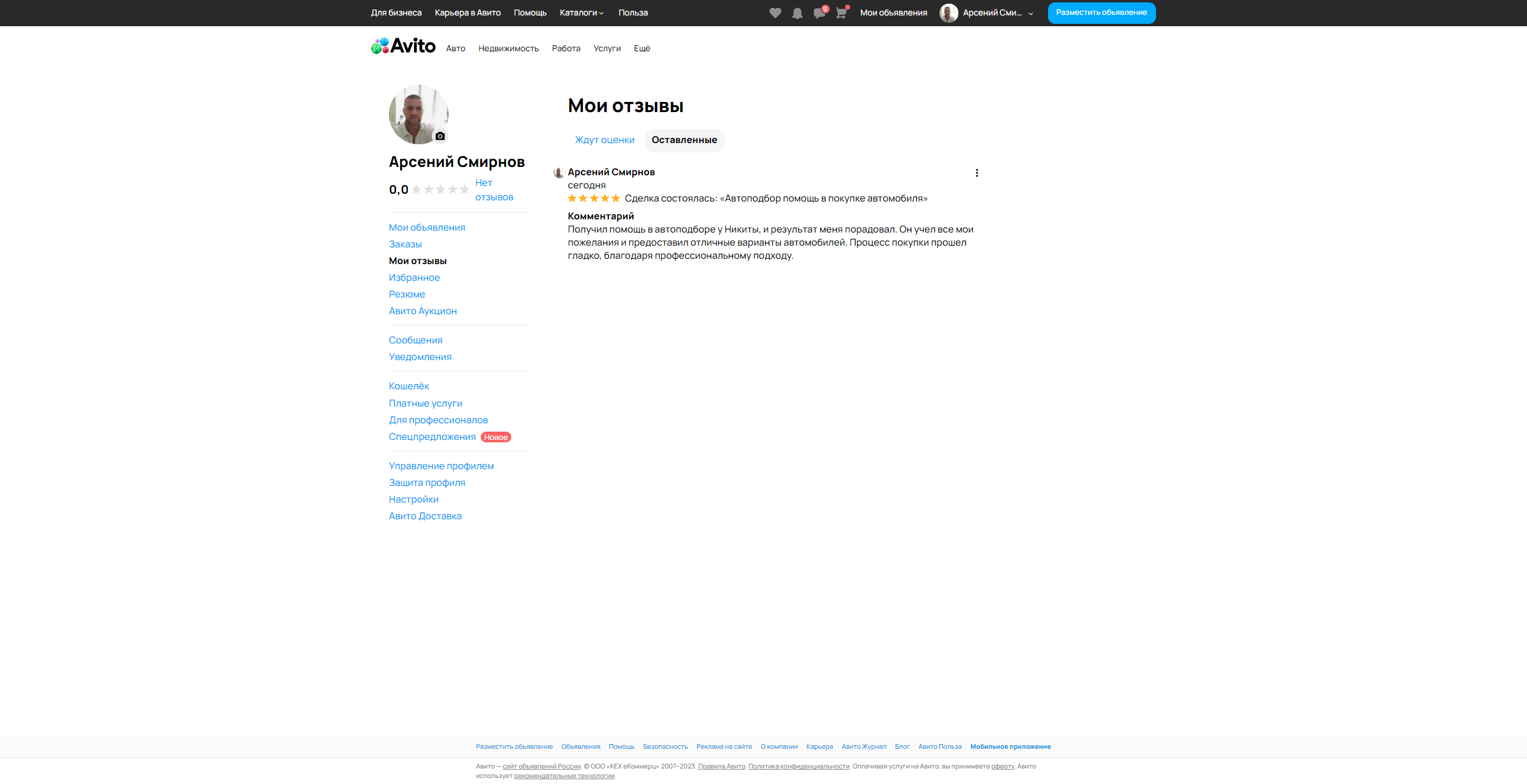
Task: Open Спецпредложения in sidebar
Action: click(x=432, y=437)
